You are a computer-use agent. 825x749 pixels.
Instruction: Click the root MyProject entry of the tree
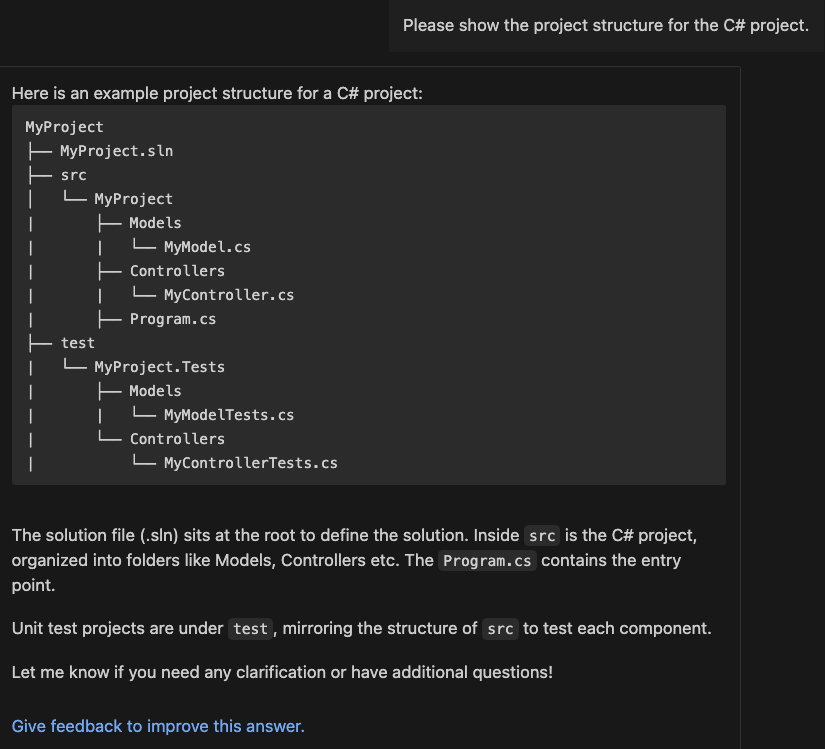pos(64,127)
